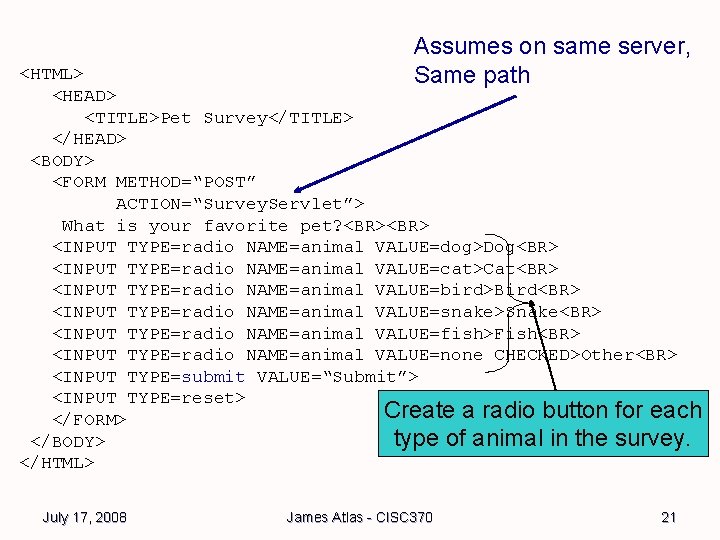Select the radio input line VALUE=dog
Image resolution: width=720 pixels, height=540 pixels.
[305, 247]
